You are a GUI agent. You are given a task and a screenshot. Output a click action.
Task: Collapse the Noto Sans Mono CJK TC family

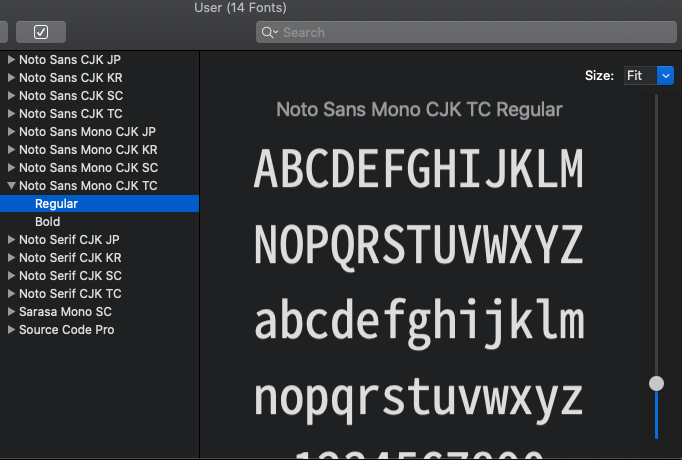point(12,185)
